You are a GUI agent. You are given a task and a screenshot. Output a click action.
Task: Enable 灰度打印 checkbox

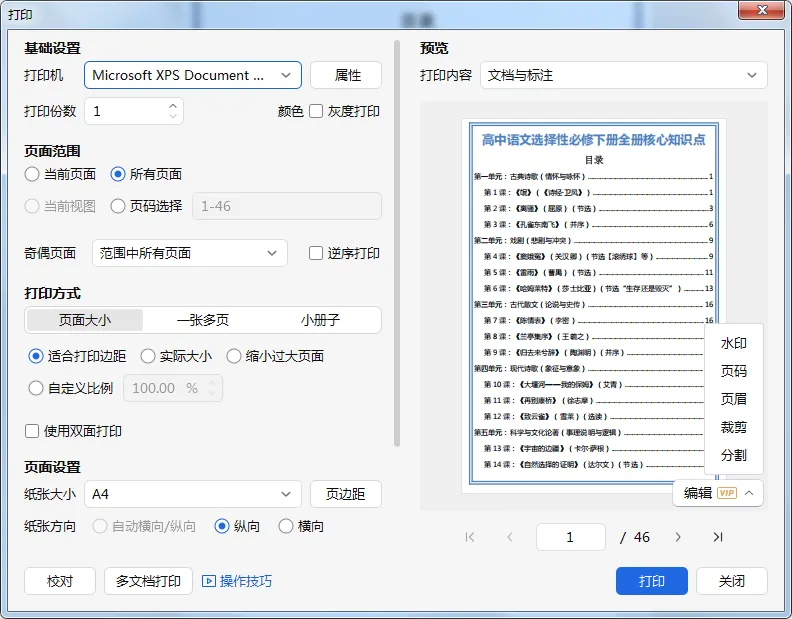tap(316, 111)
